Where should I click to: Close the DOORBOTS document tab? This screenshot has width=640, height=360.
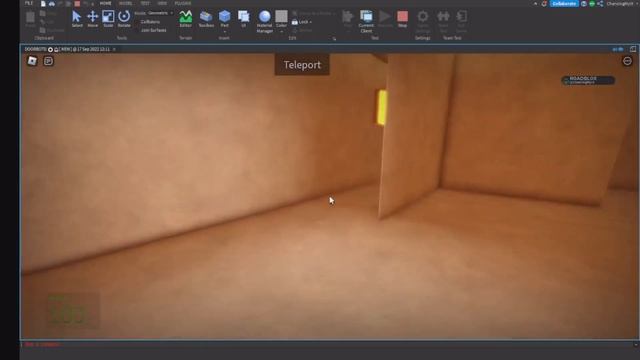pyautogui.click(x=114, y=49)
